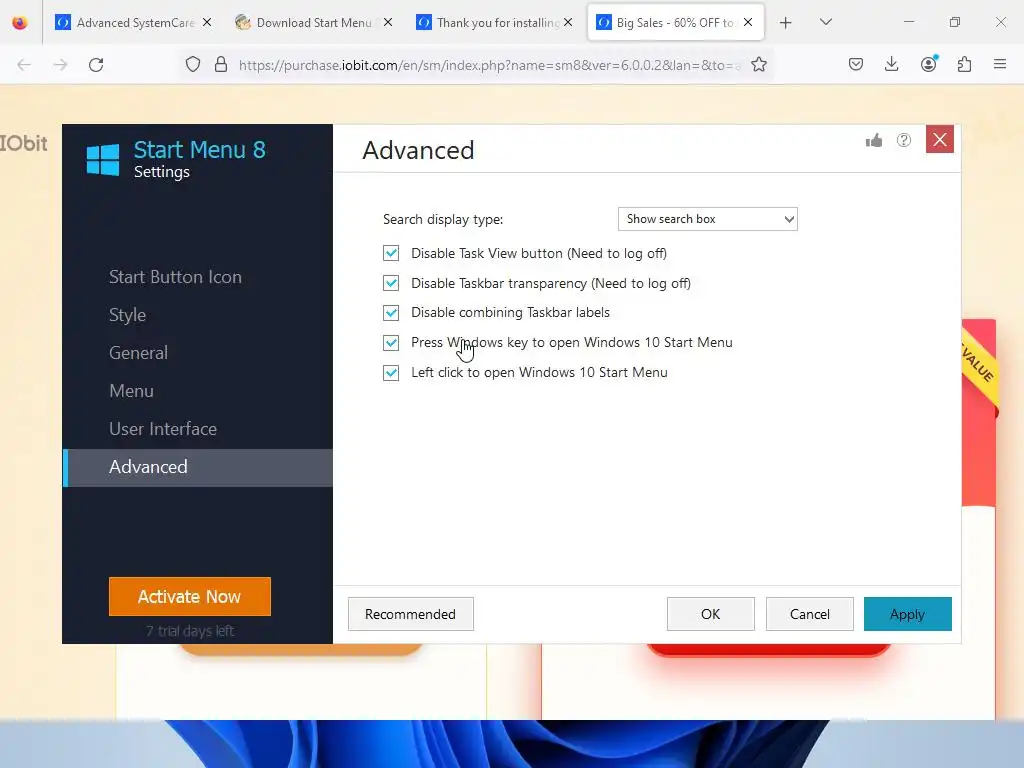The height and width of the screenshot is (768, 1024).
Task: Close the Big Sales tab
Action: pos(748,22)
